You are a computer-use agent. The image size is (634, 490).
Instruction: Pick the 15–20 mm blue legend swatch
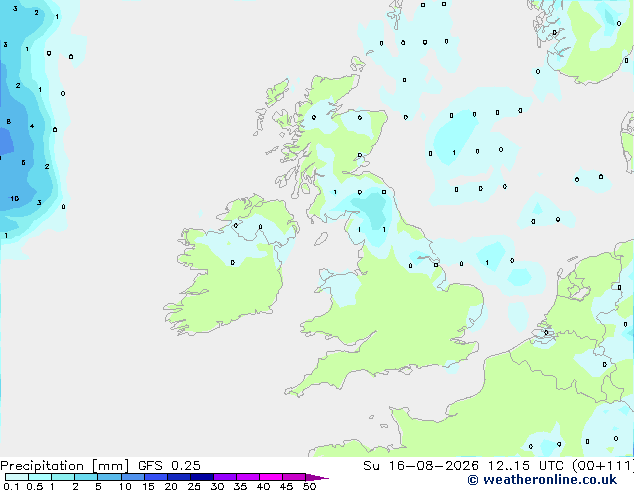tap(155, 477)
